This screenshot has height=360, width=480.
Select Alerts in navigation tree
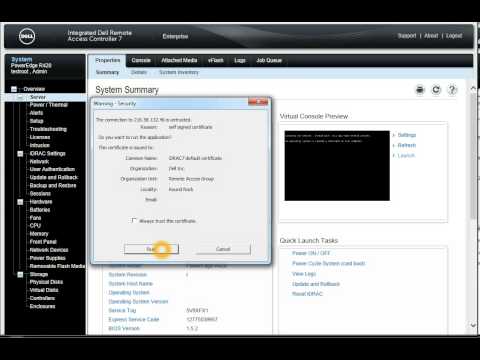(x=36, y=113)
